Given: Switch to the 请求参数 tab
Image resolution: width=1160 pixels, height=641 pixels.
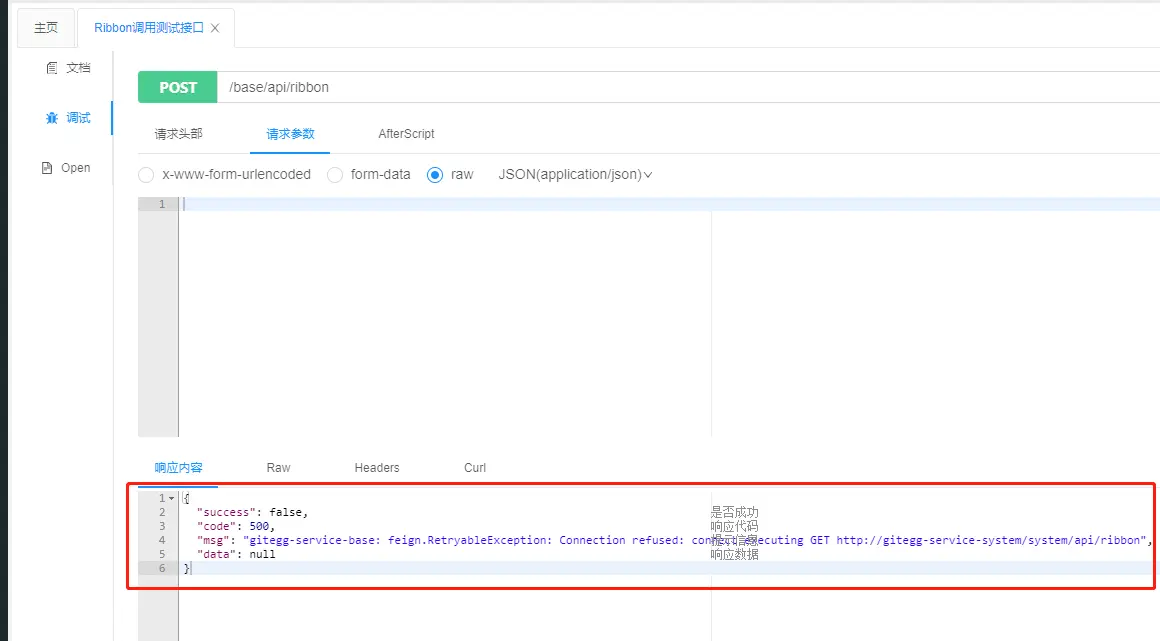Looking at the screenshot, I should (290, 134).
